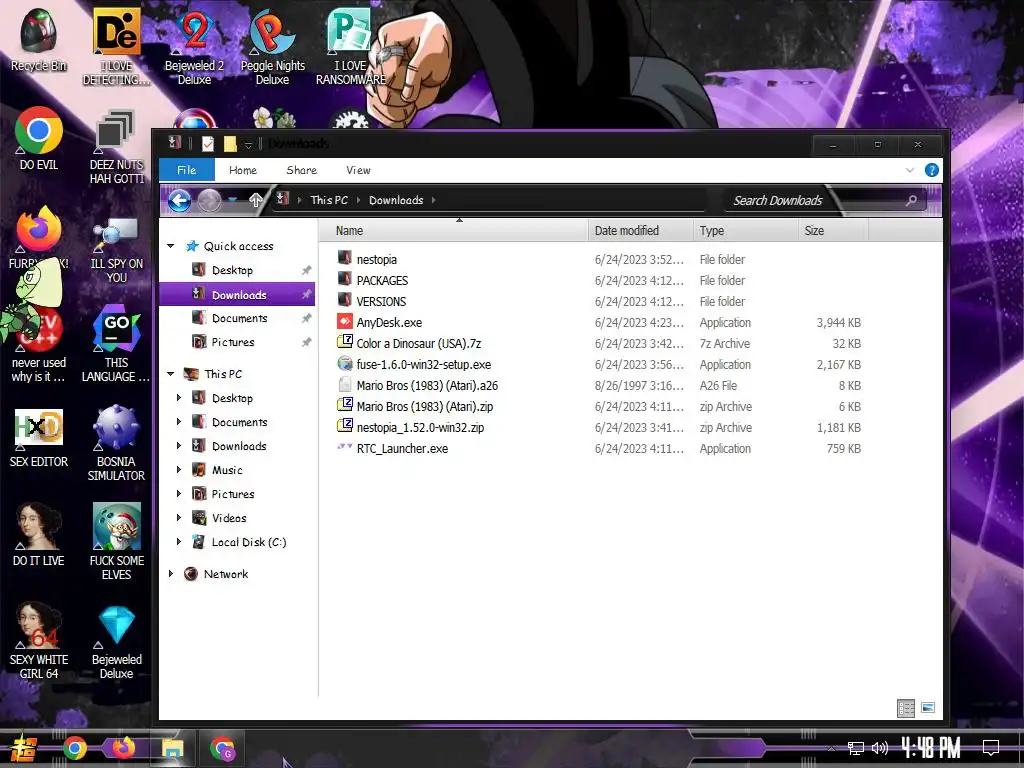Unpin Pictures from Quick access

pyautogui.click(x=306, y=342)
